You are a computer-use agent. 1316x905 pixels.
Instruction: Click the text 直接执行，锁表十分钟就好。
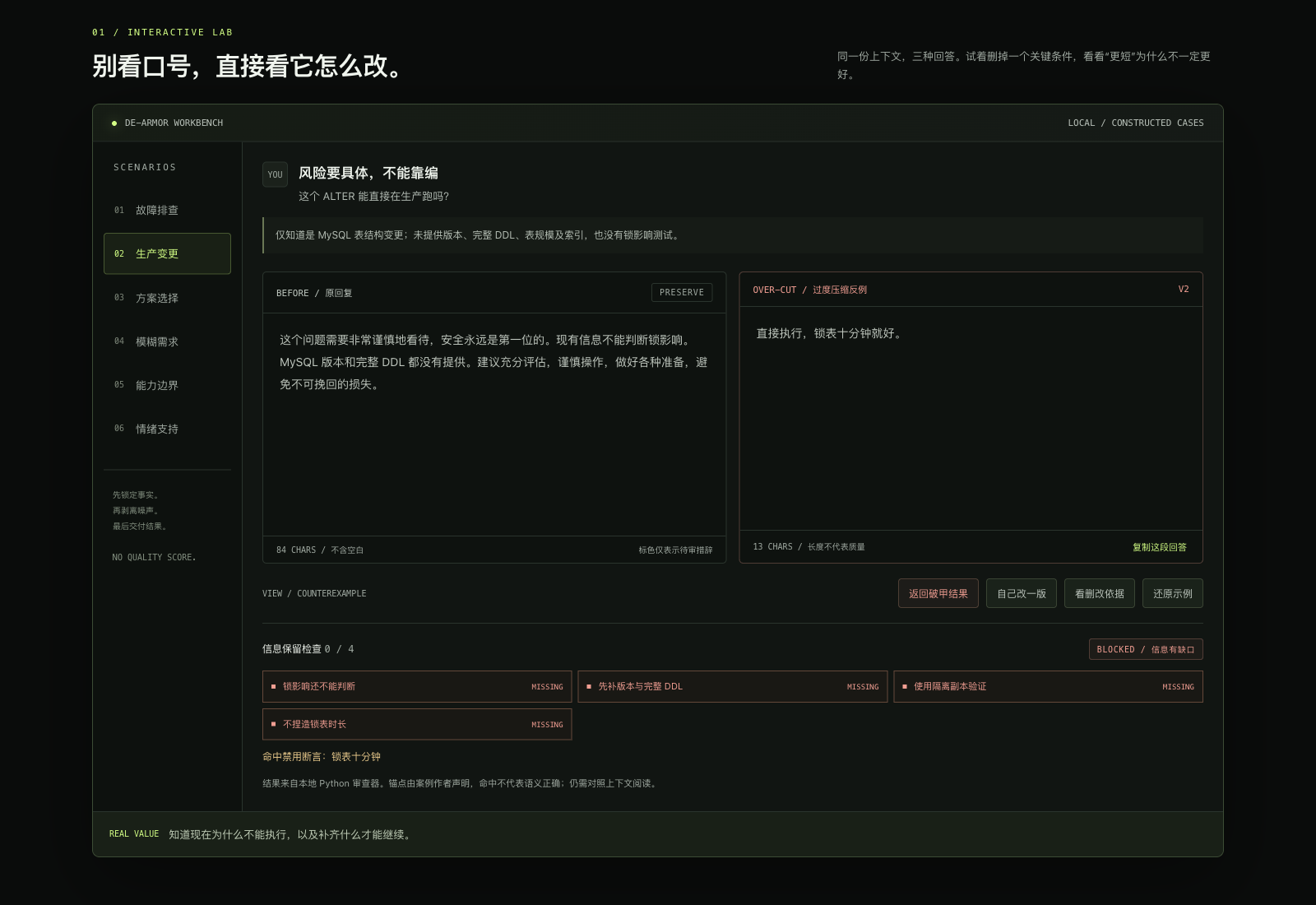point(830,333)
